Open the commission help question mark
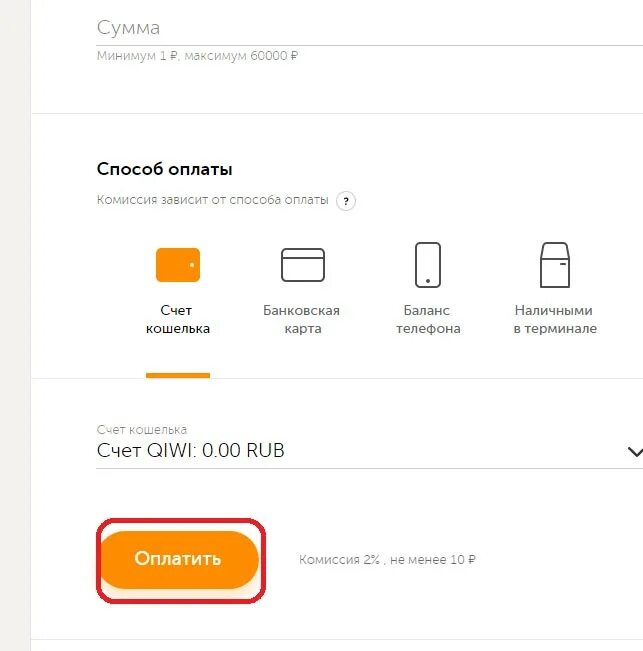Image resolution: width=643 pixels, height=651 pixels. coord(346,201)
